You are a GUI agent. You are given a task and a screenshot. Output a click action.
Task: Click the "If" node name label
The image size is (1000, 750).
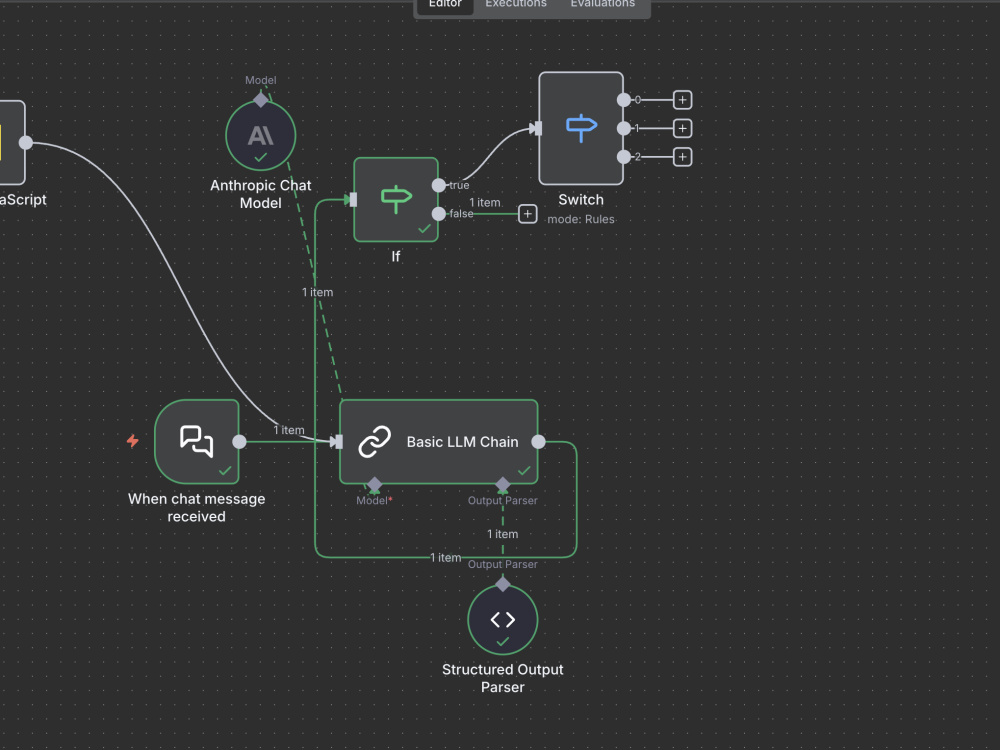pos(395,256)
